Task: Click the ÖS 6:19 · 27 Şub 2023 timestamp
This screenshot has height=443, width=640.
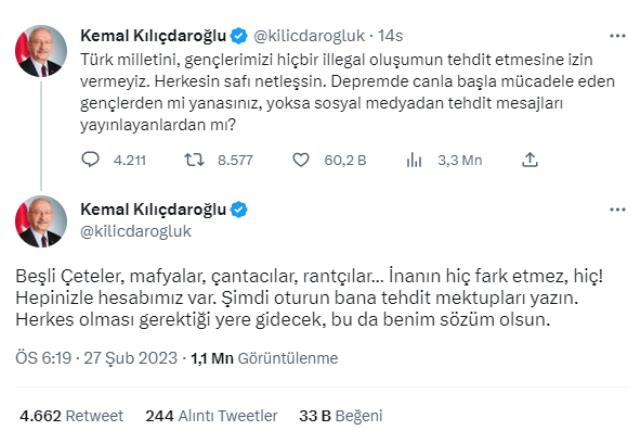Action: [x=96, y=357]
